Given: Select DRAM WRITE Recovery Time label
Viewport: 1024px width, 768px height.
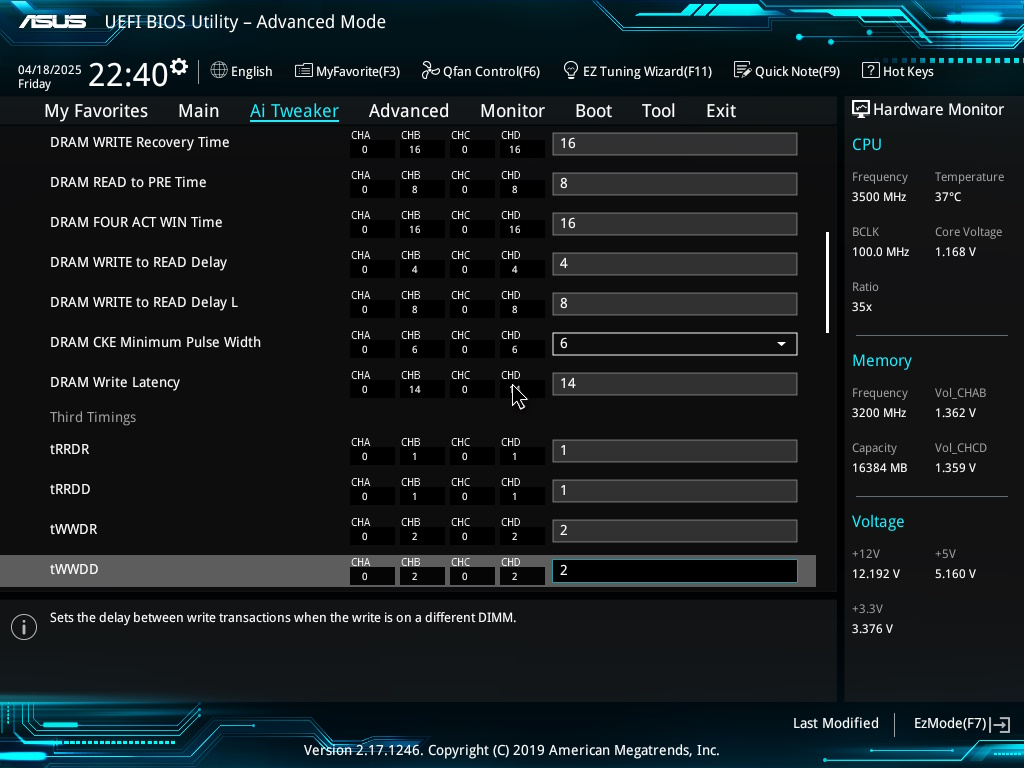Looking at the screenshot, I should pos(140,142).
